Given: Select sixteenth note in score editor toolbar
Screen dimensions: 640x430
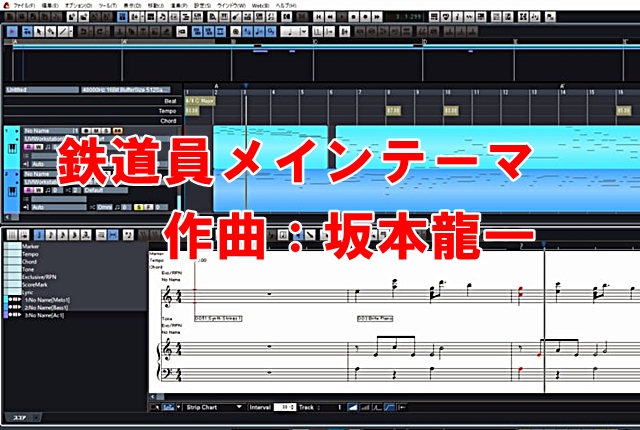Looking at the screenshot, I should click(62, 235).
